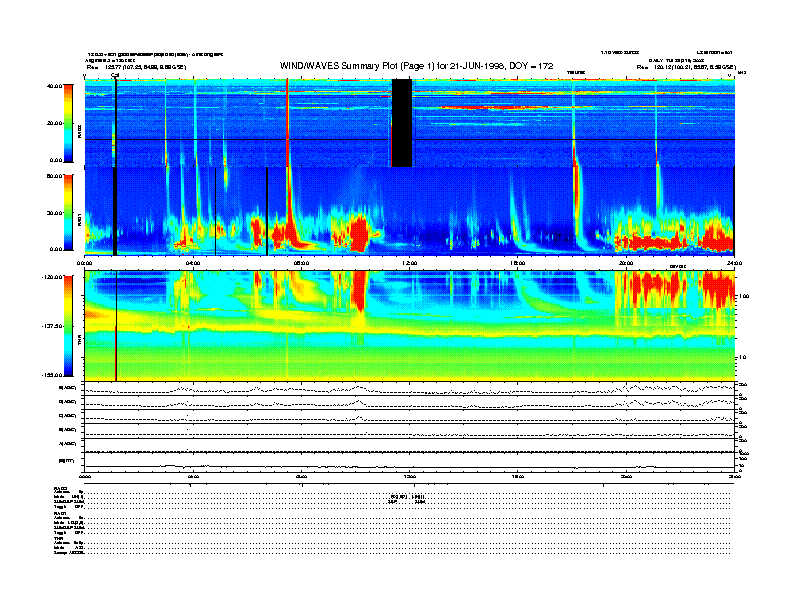Click the 10 label on TNR right axis
The image size is (792, 612).
(743, 358)
